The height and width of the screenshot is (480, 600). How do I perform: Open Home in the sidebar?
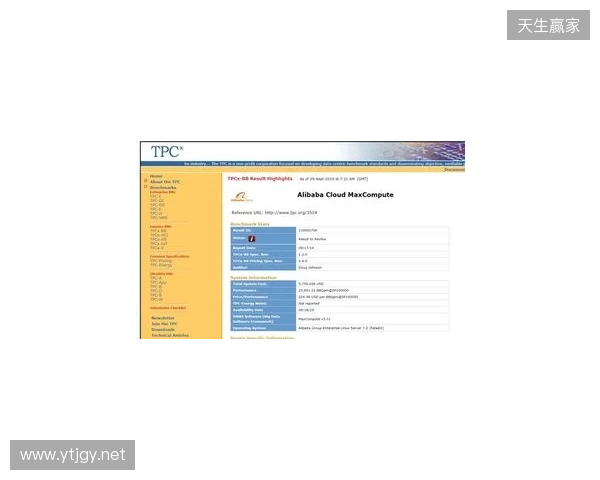click(x=156, y=176)
